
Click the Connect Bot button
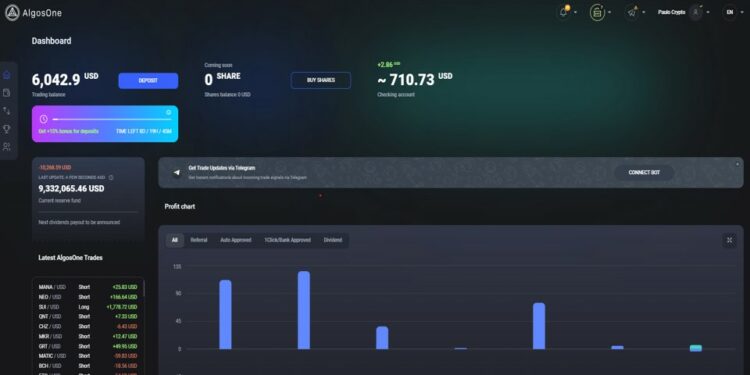(644, 173)
